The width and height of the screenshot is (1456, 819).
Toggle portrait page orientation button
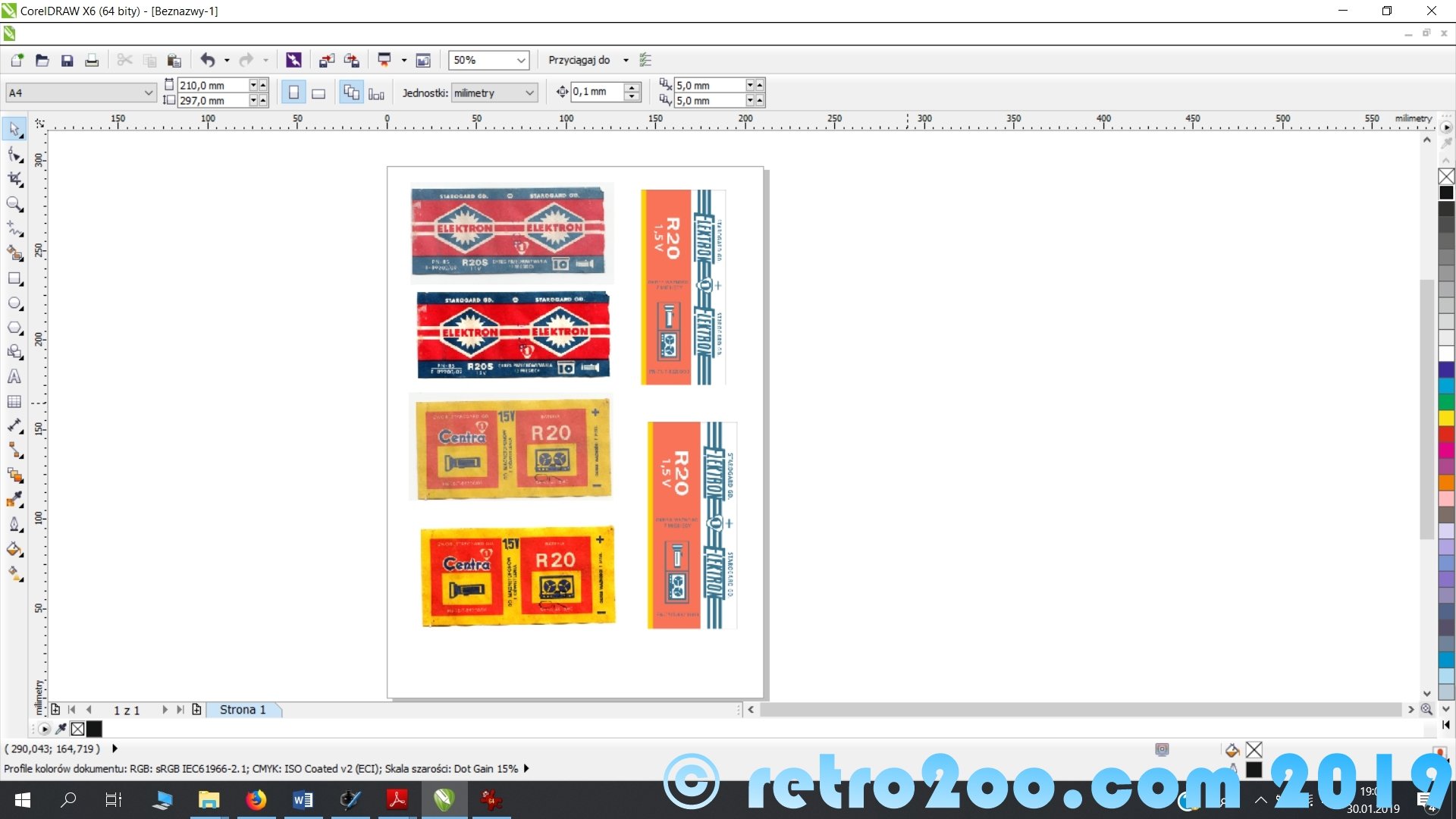click(293, 93)
